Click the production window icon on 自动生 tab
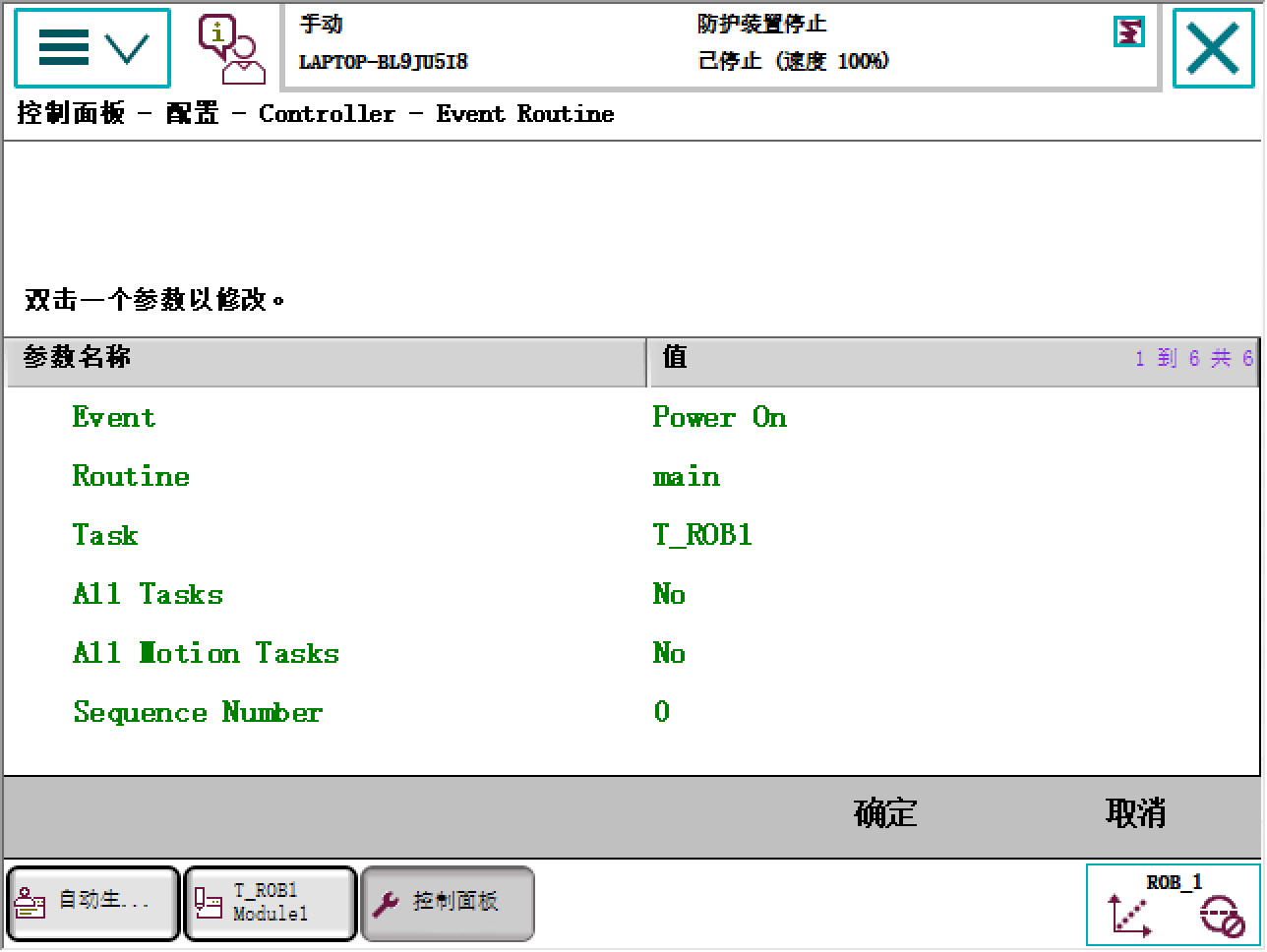This screenshot has height=952, width=1267. (x=30, y=903)
